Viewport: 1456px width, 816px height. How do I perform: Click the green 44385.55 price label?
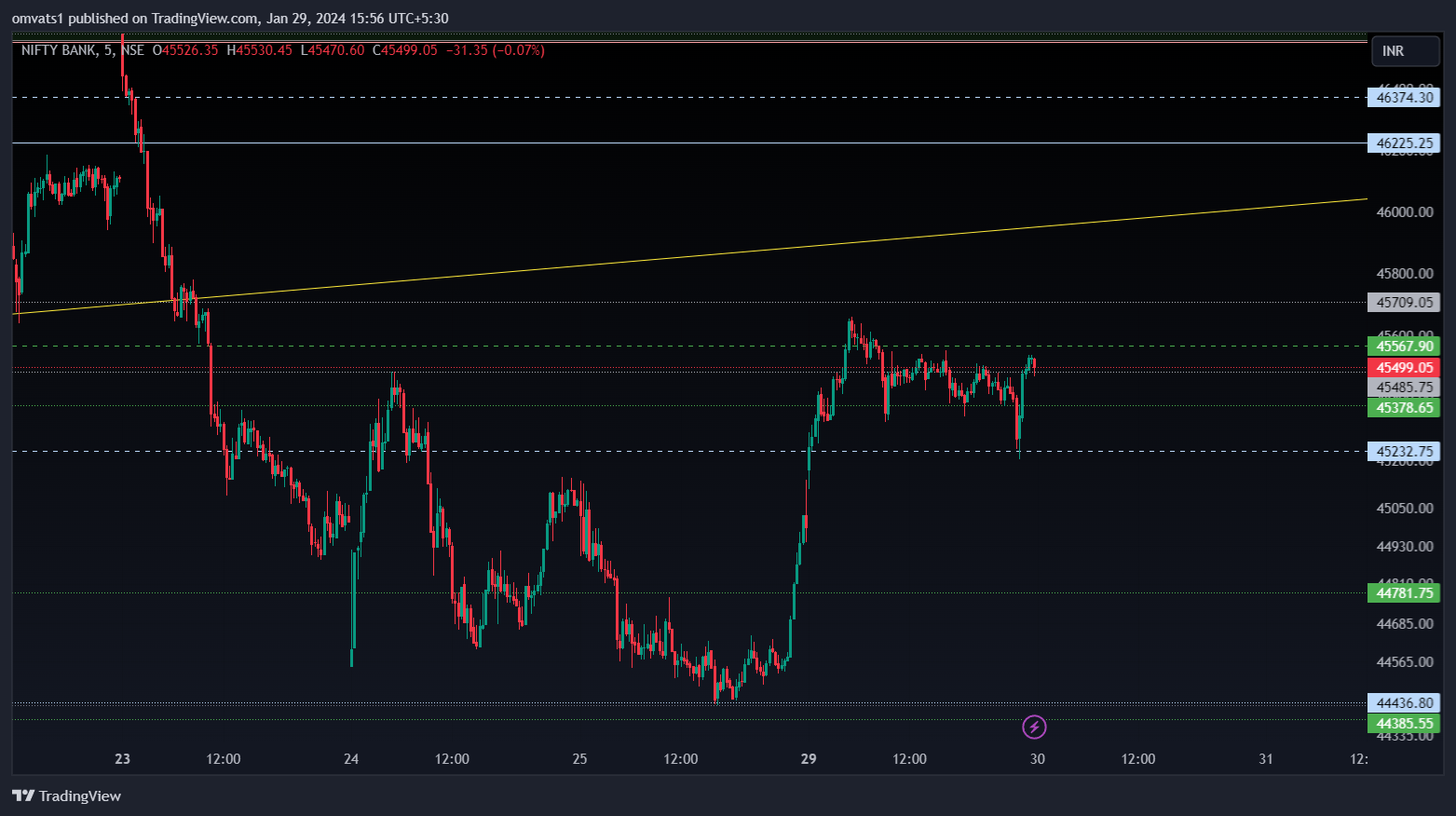pos(1403,724)
